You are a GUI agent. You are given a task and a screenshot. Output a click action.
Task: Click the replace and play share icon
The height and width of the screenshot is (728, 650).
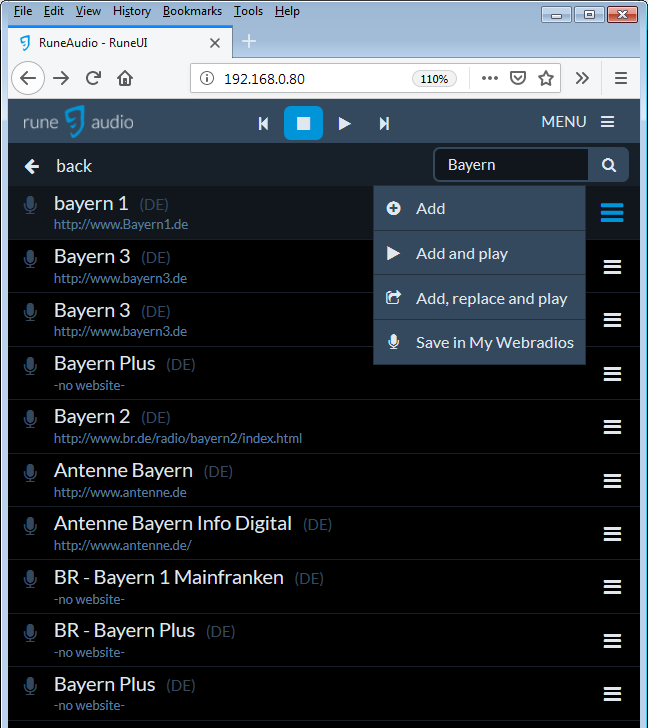tap(393, 298)
